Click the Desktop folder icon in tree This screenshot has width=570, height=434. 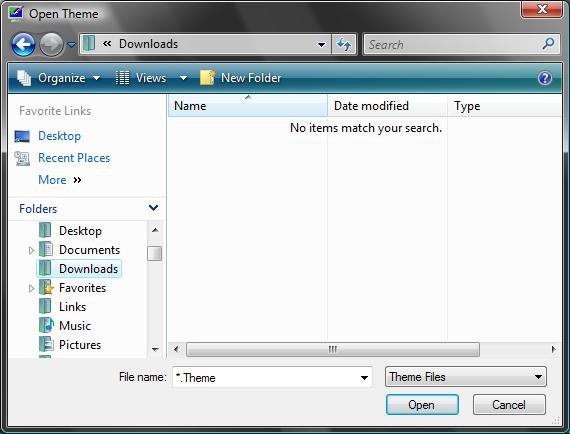(45, 230)
